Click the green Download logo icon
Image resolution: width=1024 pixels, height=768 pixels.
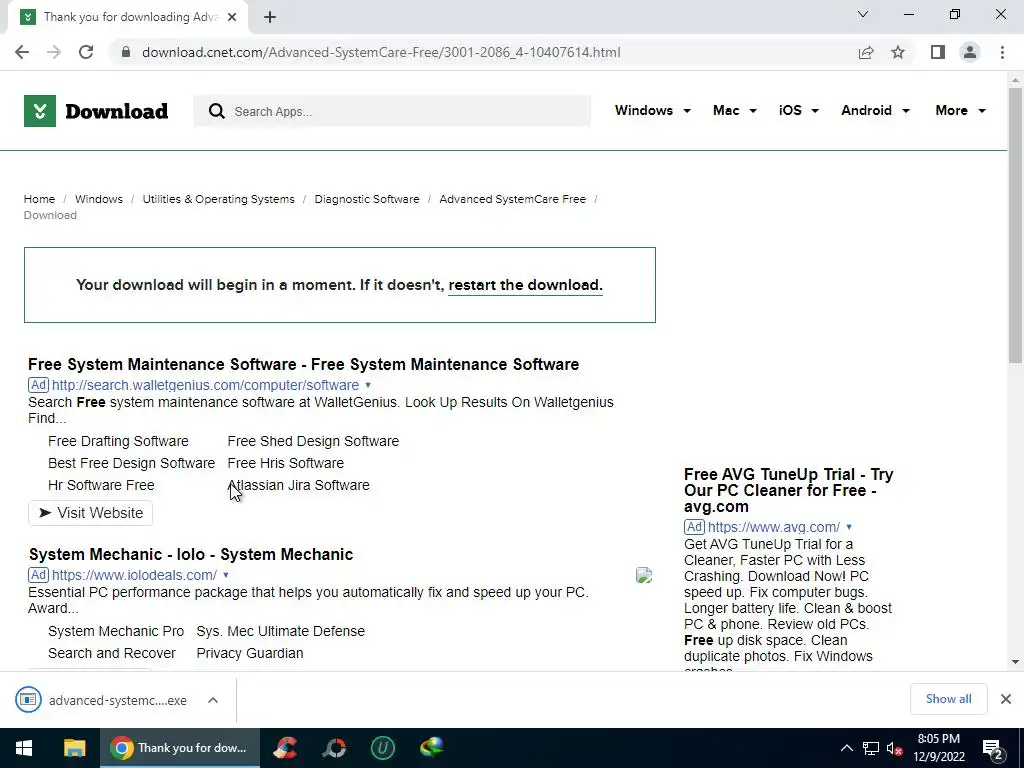(x=40, y=111)
